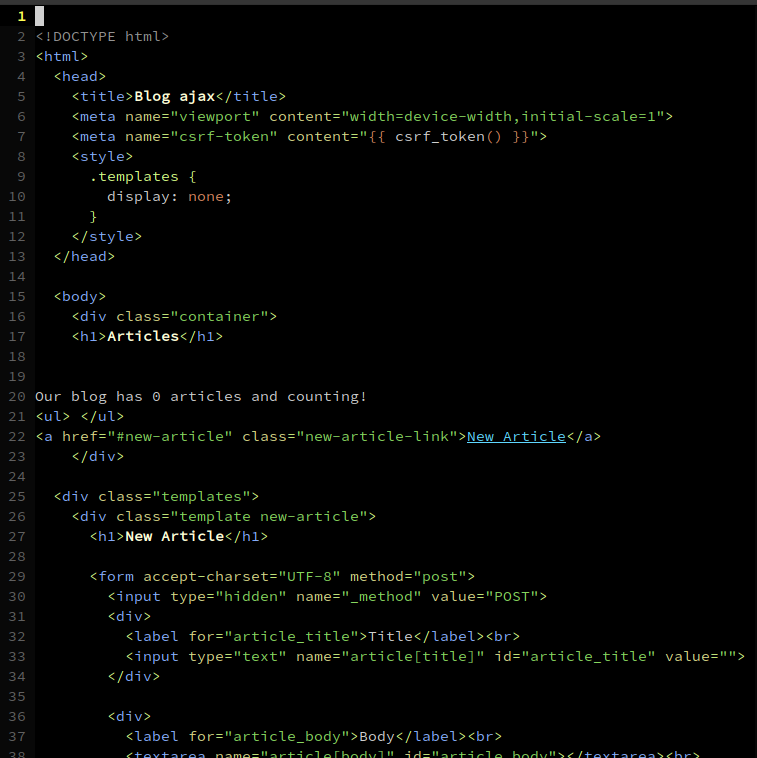The image size is (757, 758).
Task: Click line number 29 in the gutter
Action: pyautogui.click(x=17, y=577)
